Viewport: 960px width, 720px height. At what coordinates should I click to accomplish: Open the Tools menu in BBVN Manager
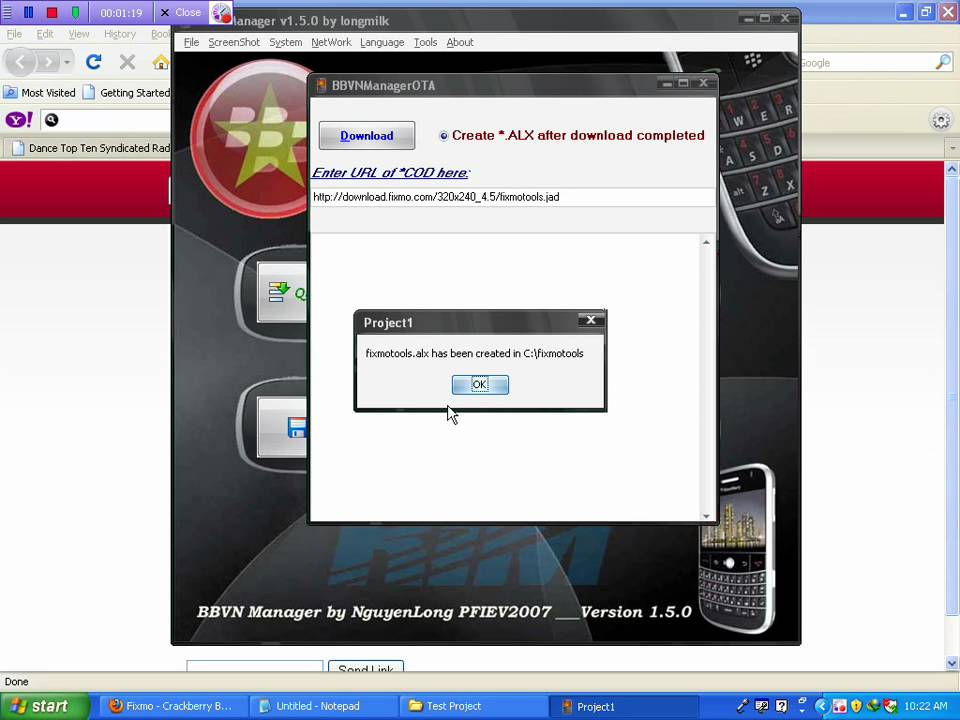click(x=425, y=42)
